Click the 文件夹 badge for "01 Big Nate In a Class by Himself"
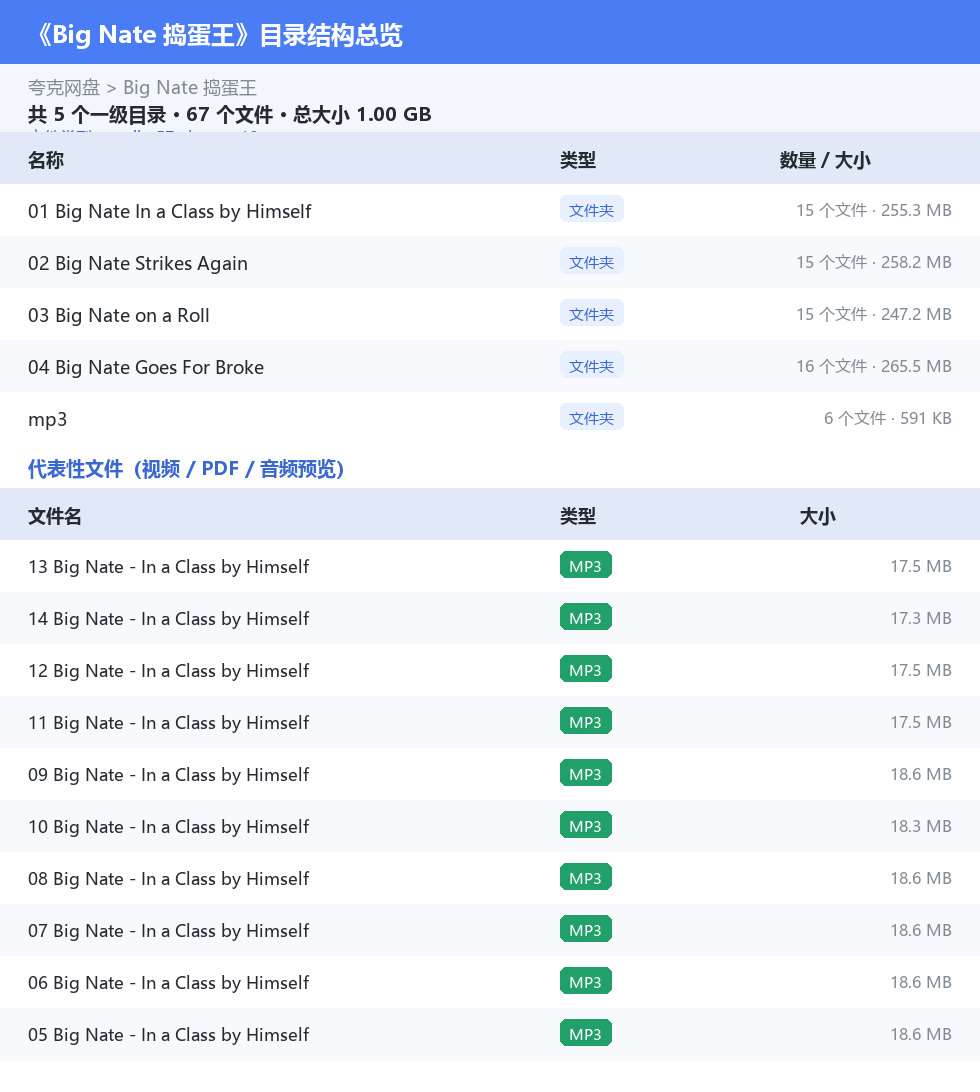This screenshot has height=1092, width=980. point(591,210)
